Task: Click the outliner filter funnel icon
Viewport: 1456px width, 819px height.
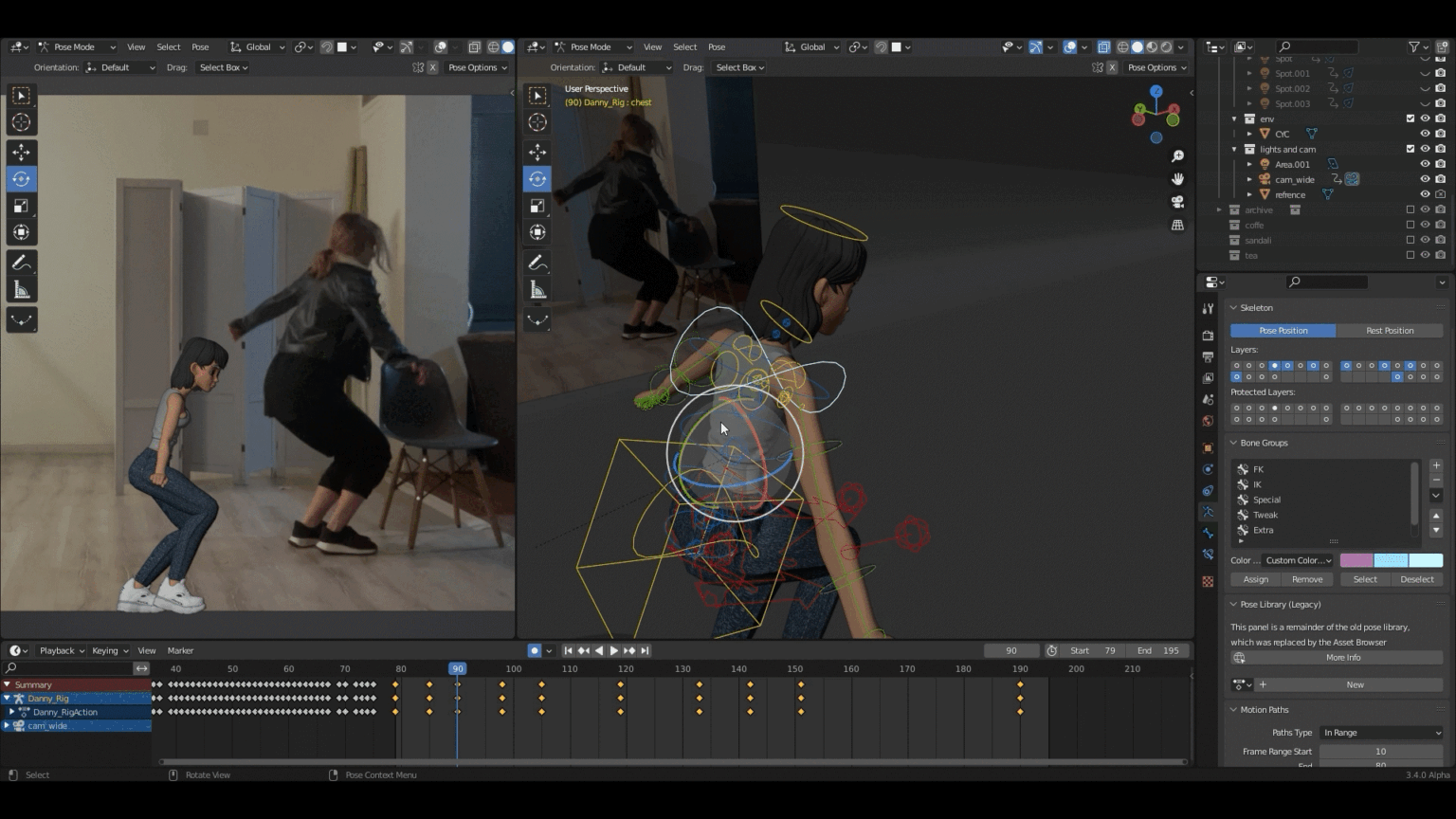Action: (x=1413, y=46)
